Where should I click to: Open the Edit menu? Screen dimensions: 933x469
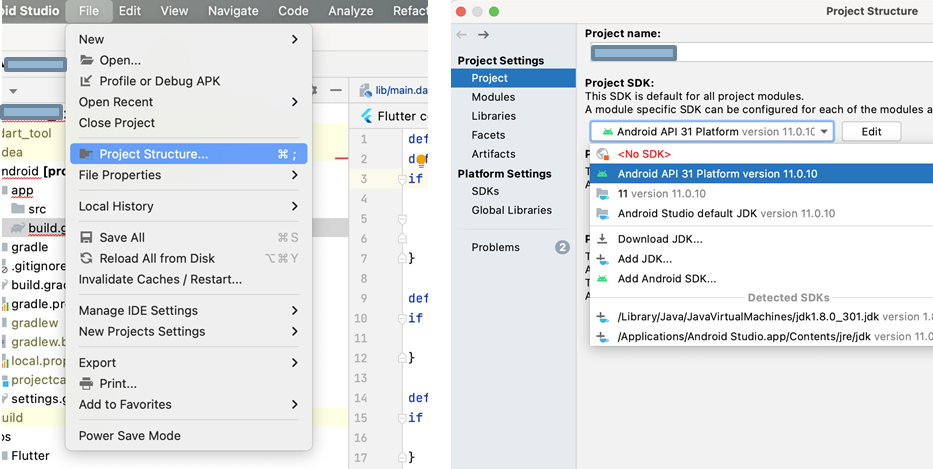(x=130, y=11)
